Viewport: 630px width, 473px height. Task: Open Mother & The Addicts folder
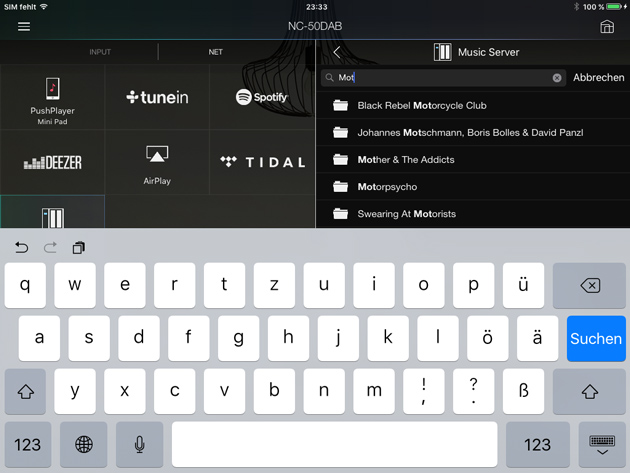coord(473,160)
